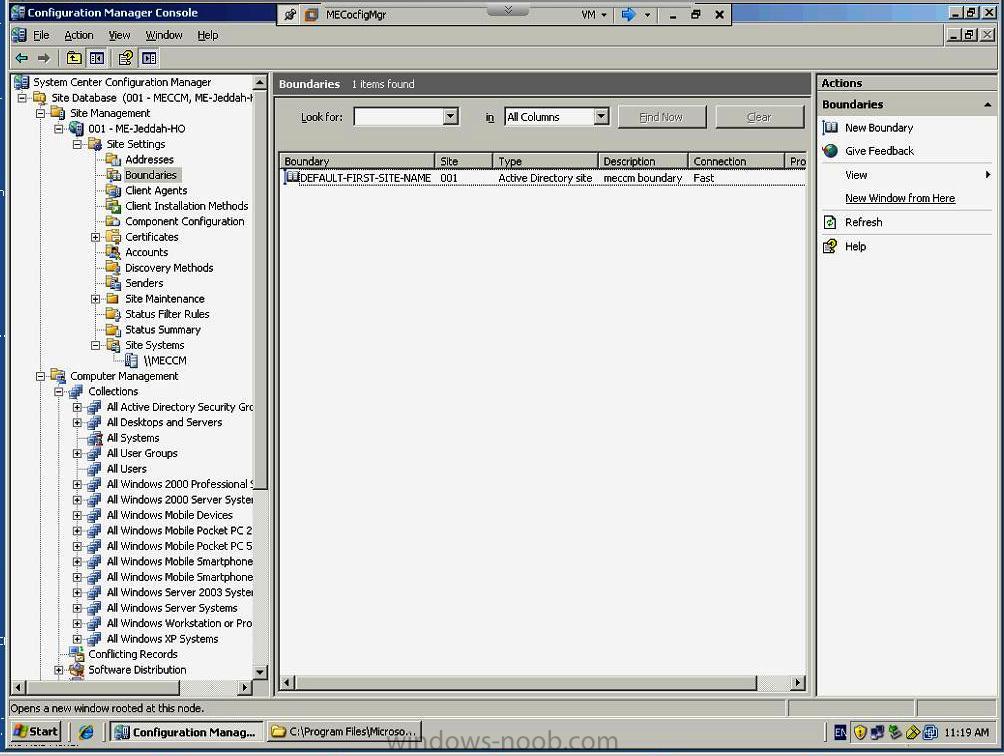Select the Addresses node icon
This screenshot has width=1004, height=756.
[113, 159]
